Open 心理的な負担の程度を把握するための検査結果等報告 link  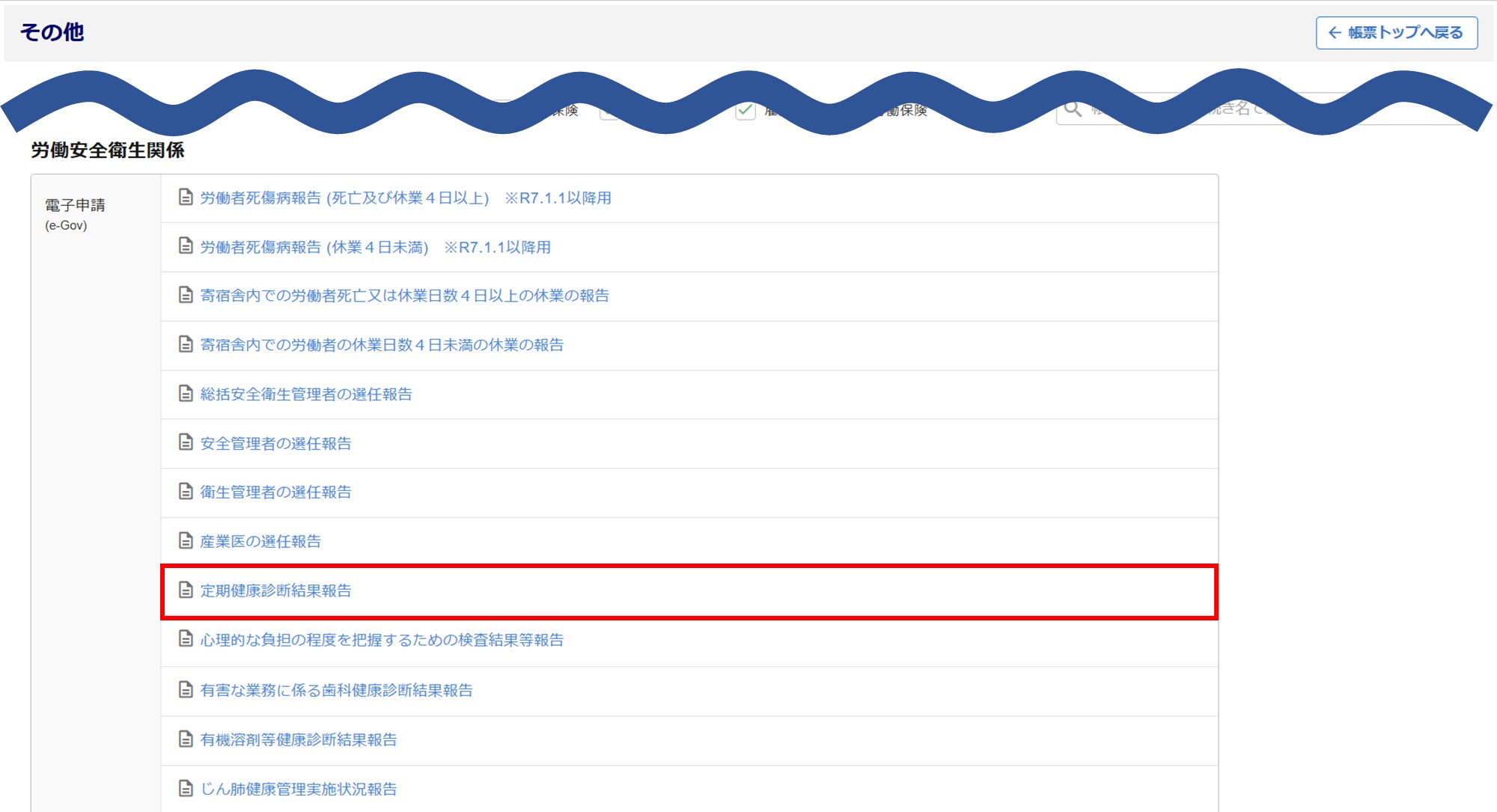click(x=382, y=640)
